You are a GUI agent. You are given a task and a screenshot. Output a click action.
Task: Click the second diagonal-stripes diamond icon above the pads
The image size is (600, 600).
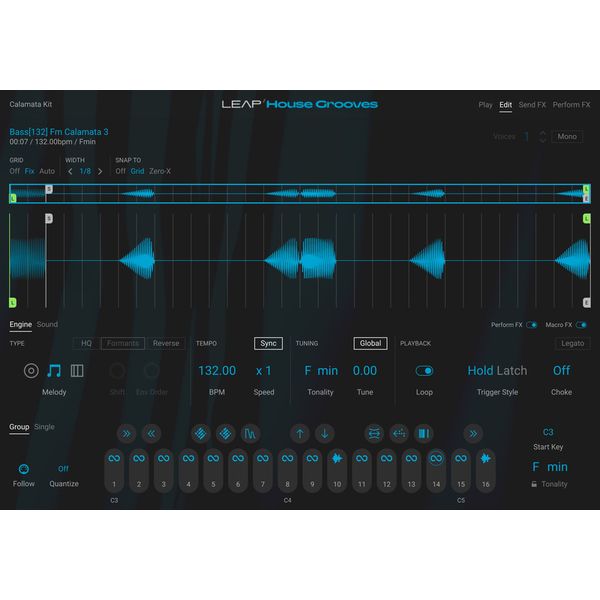coord(225,434)
